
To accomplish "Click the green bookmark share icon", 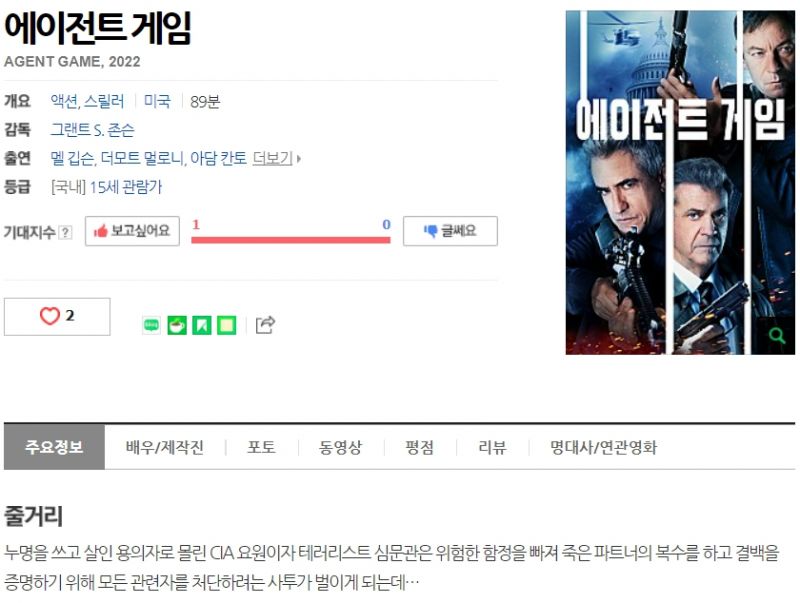I will coord(202,325).
